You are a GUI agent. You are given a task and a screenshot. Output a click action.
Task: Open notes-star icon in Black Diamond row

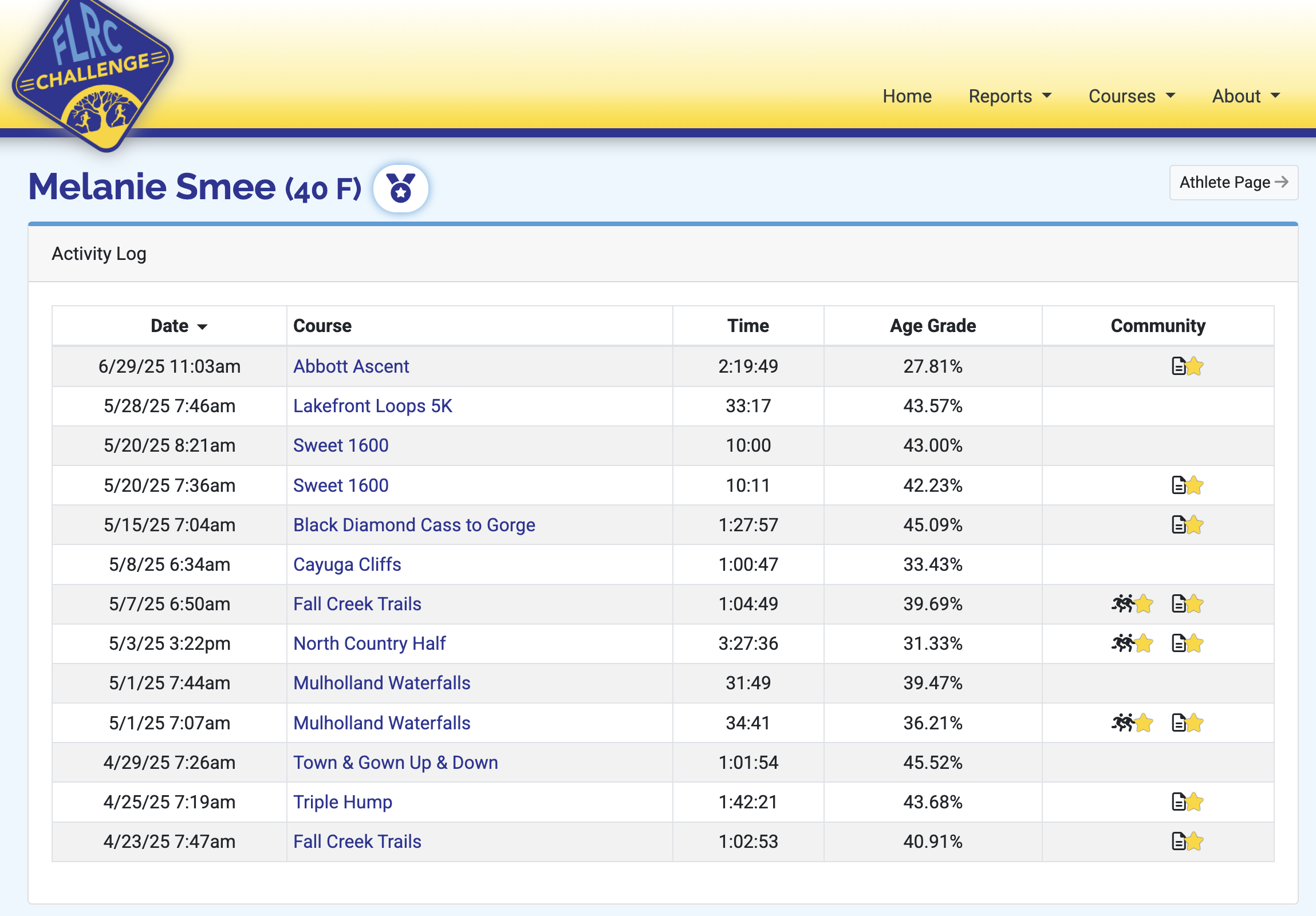click(1187, 525)
